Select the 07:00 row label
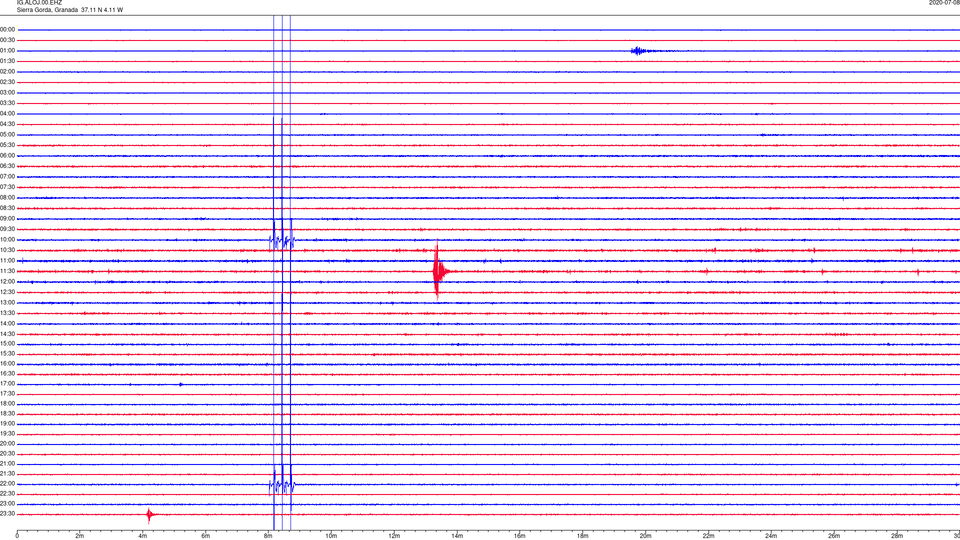 (8, 177)
